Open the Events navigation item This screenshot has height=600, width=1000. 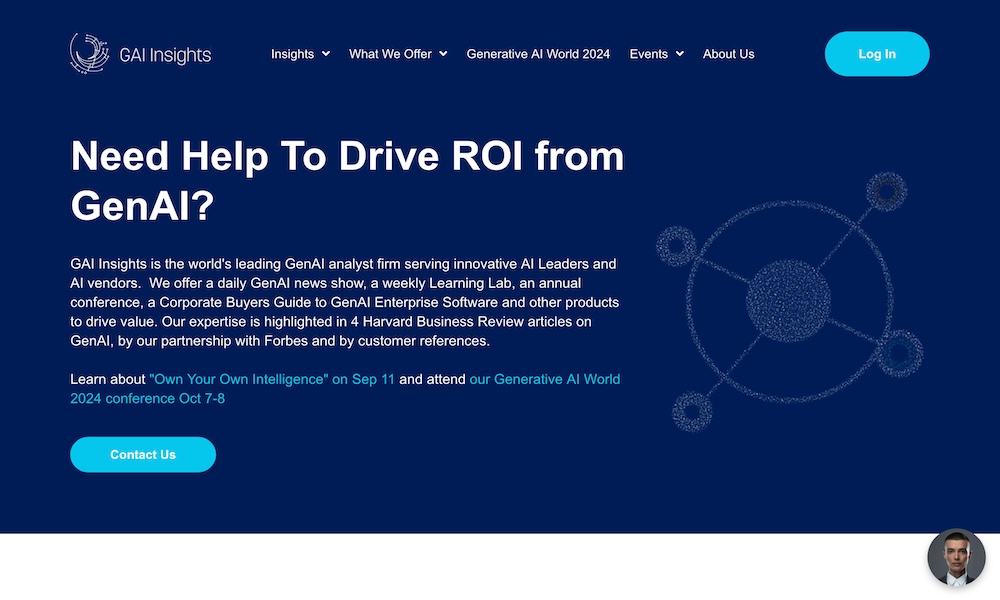click(x=648, y=54)
